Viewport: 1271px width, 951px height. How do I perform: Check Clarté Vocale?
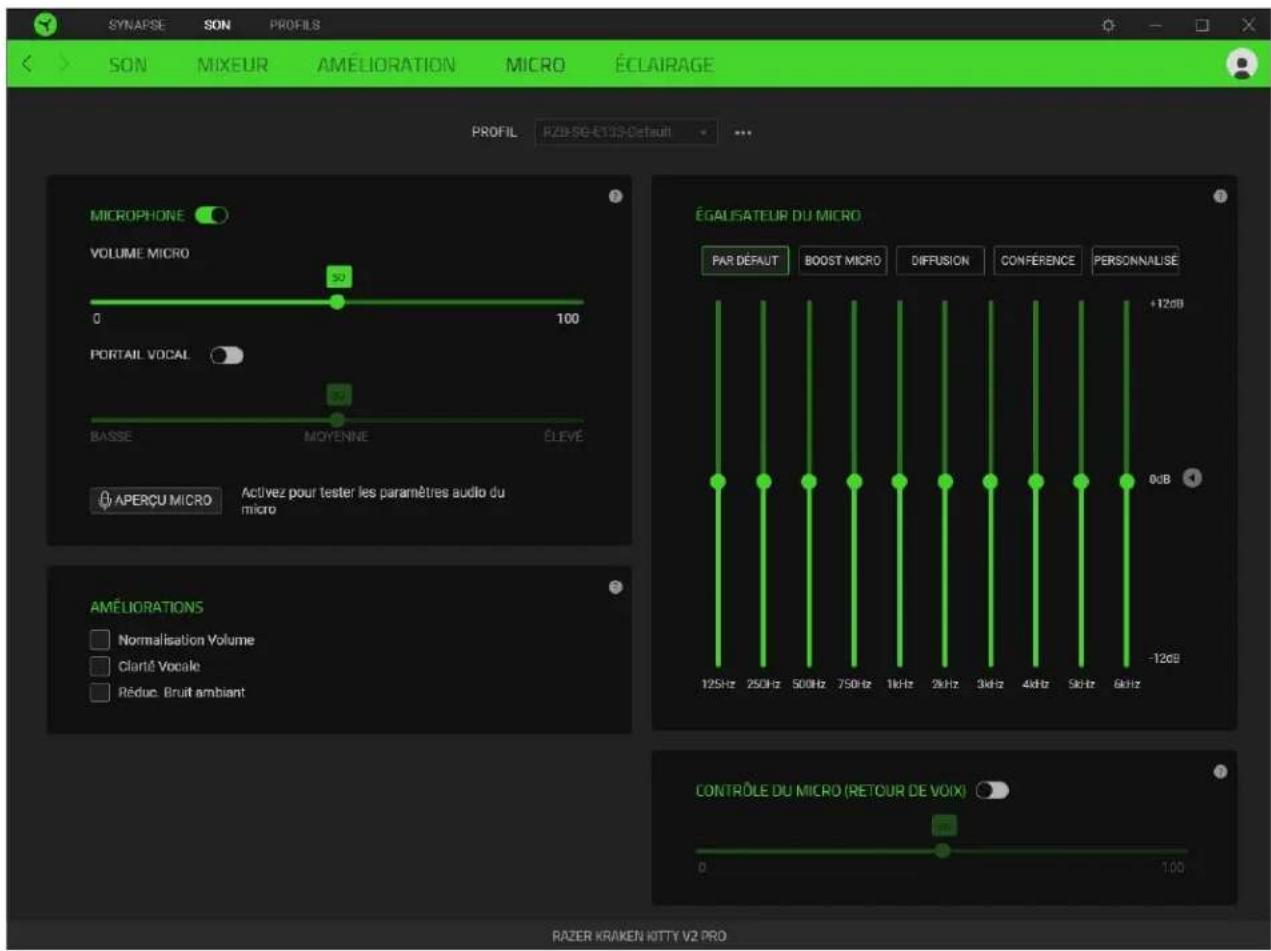coord(99,666)
